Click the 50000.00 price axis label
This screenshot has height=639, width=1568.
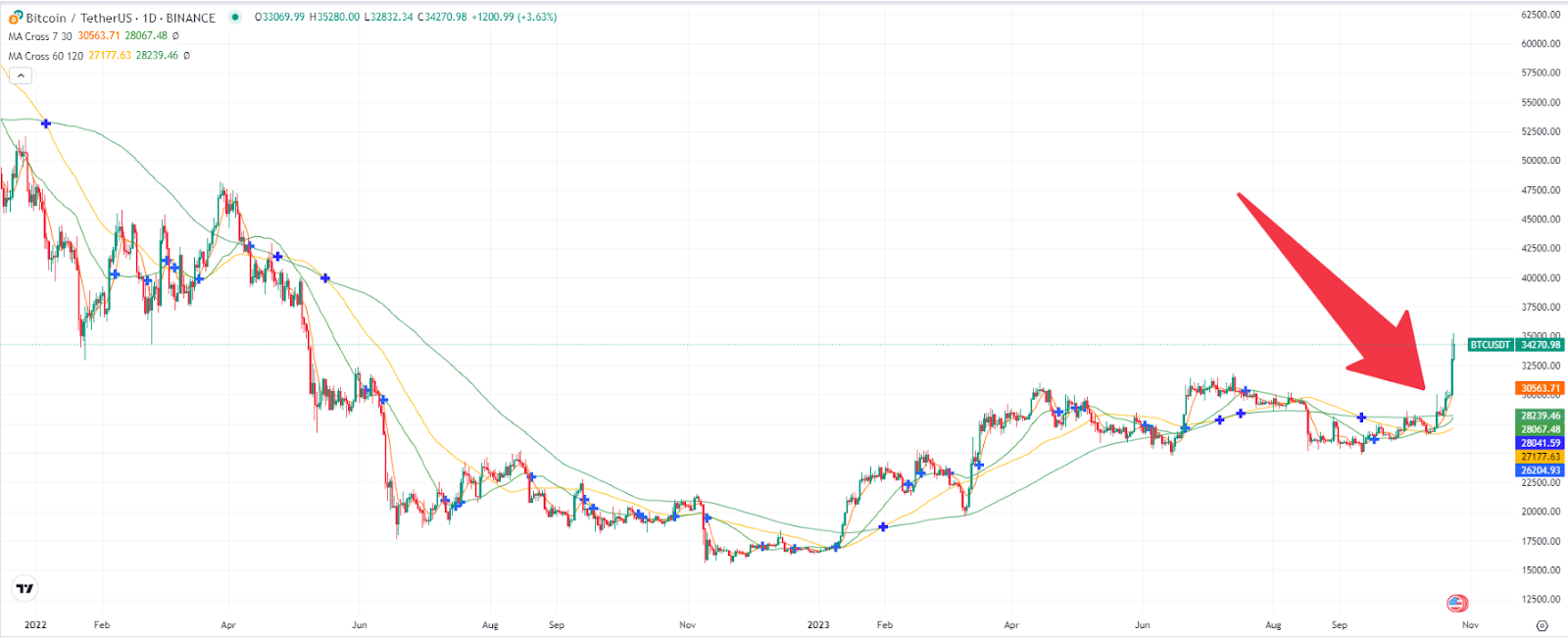coord(1541,161)
